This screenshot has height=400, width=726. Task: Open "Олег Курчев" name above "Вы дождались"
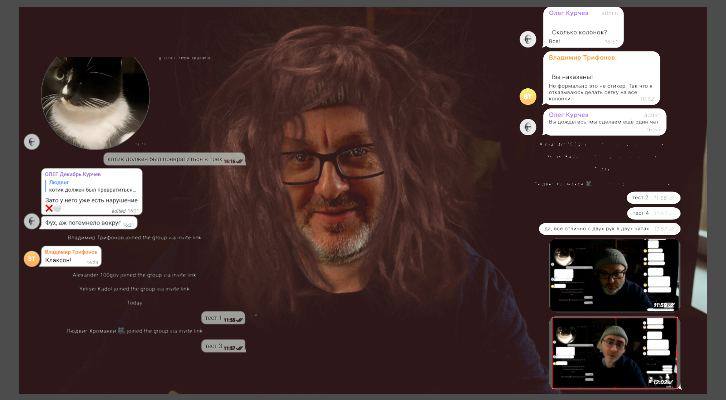(x=568, y=114)
